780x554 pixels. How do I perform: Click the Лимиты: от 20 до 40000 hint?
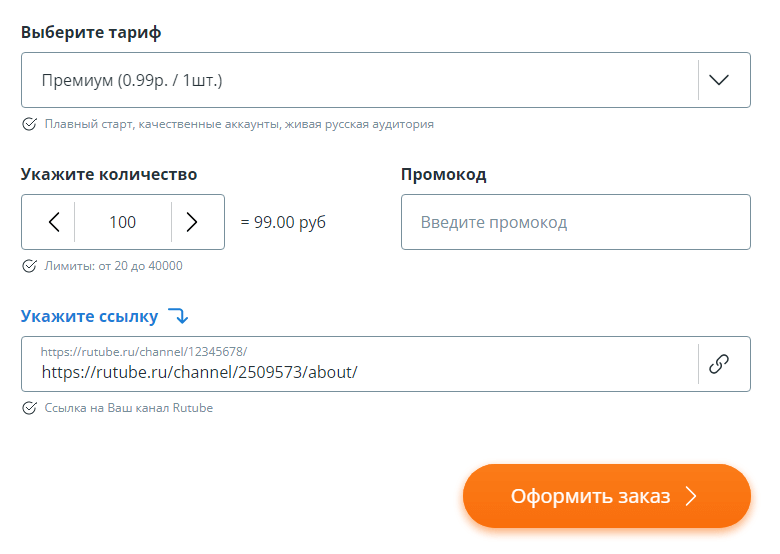click(x=113, y=266)
